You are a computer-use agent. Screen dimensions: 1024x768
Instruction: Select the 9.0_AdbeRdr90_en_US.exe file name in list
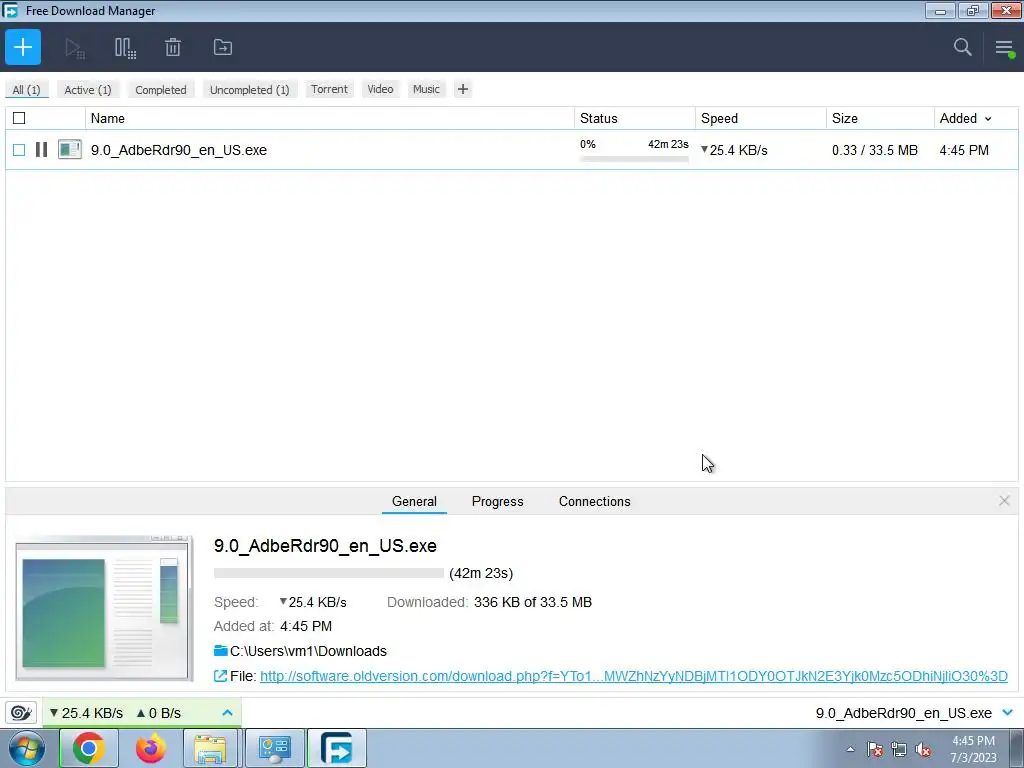[179, 150]
